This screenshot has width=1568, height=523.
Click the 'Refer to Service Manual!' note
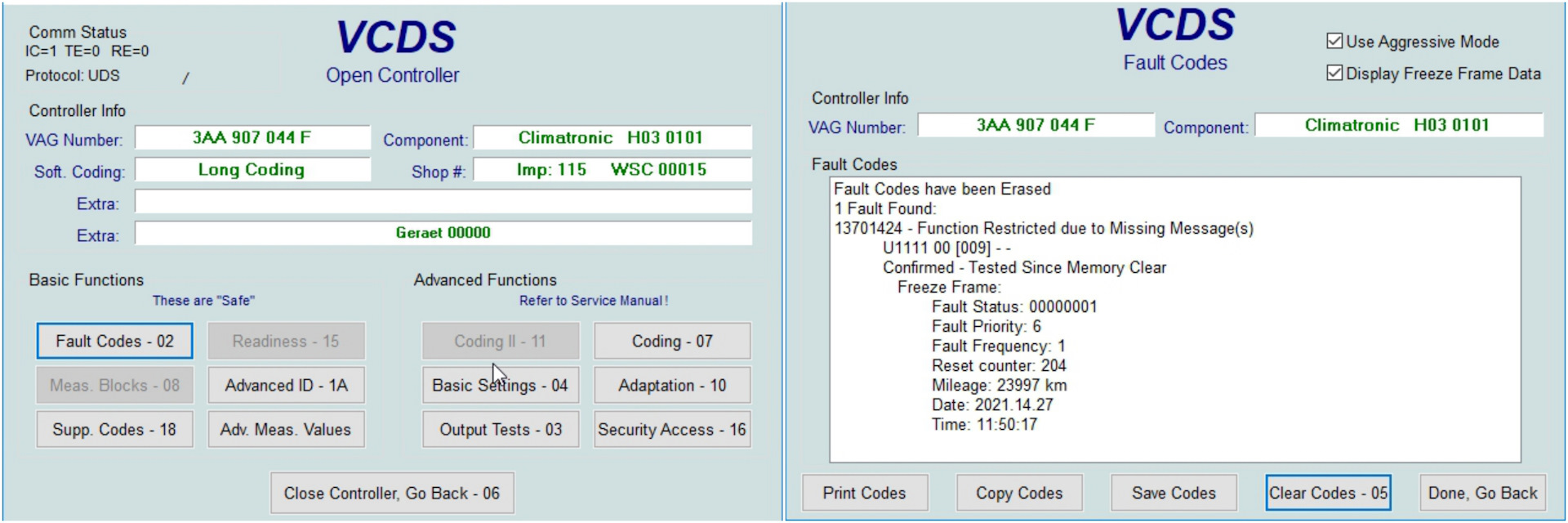coord(594,301)
